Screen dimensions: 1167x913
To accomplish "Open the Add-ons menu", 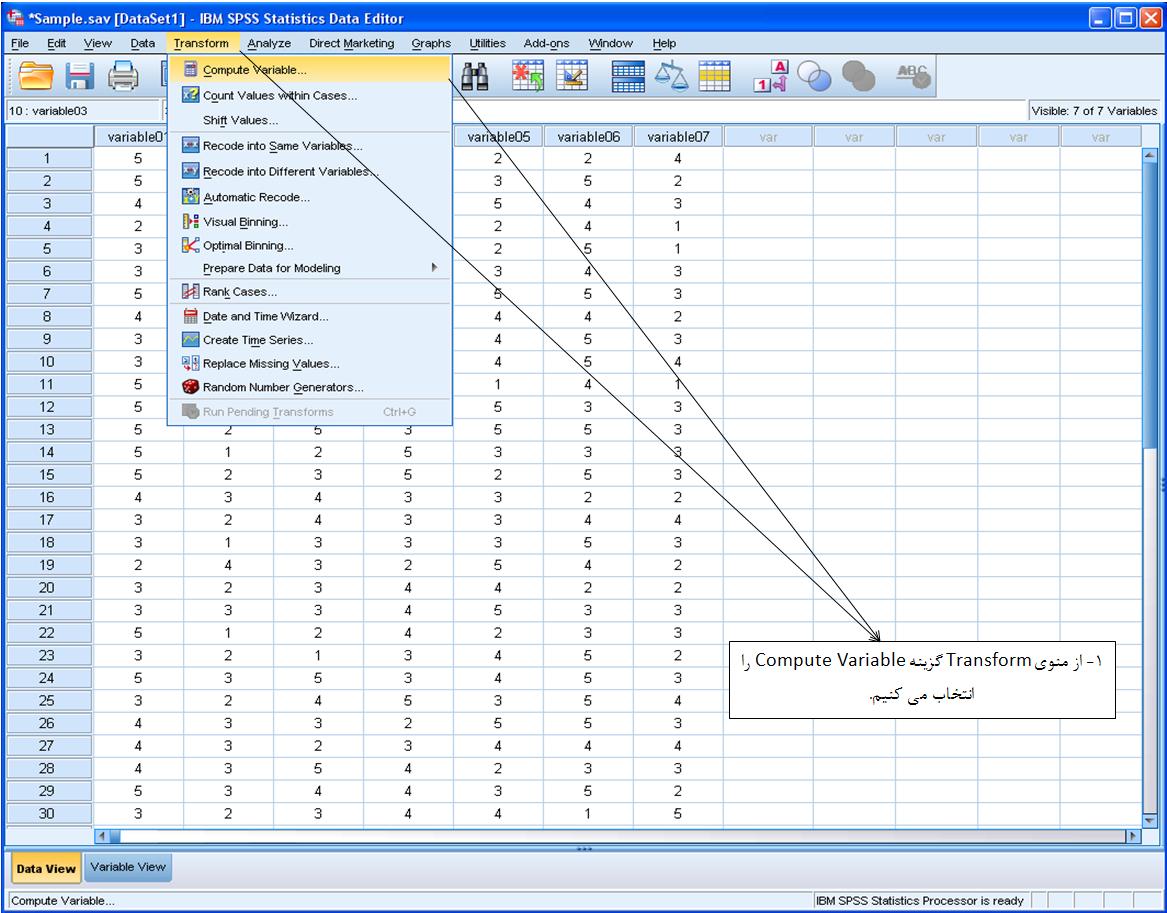I will [546, 43].
